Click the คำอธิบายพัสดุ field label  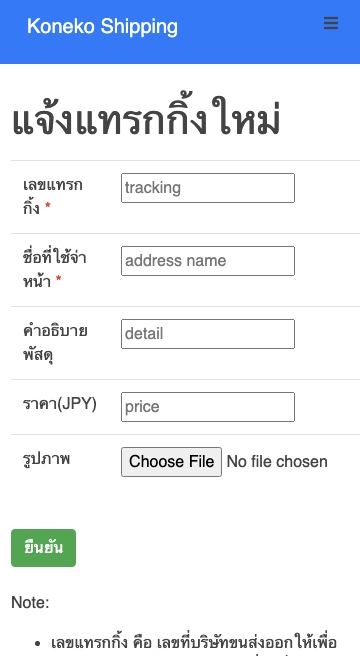click(x=55, y=342)
